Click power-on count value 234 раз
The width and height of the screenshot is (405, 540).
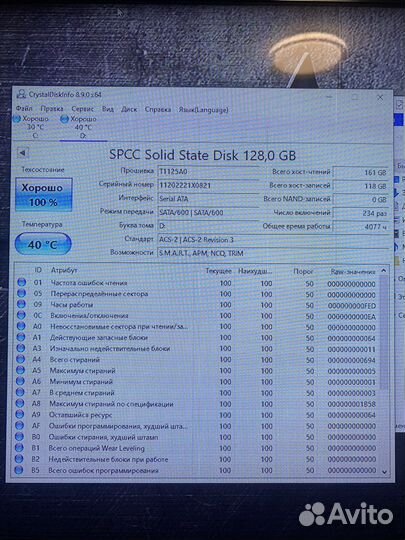[x=361, y=214]
